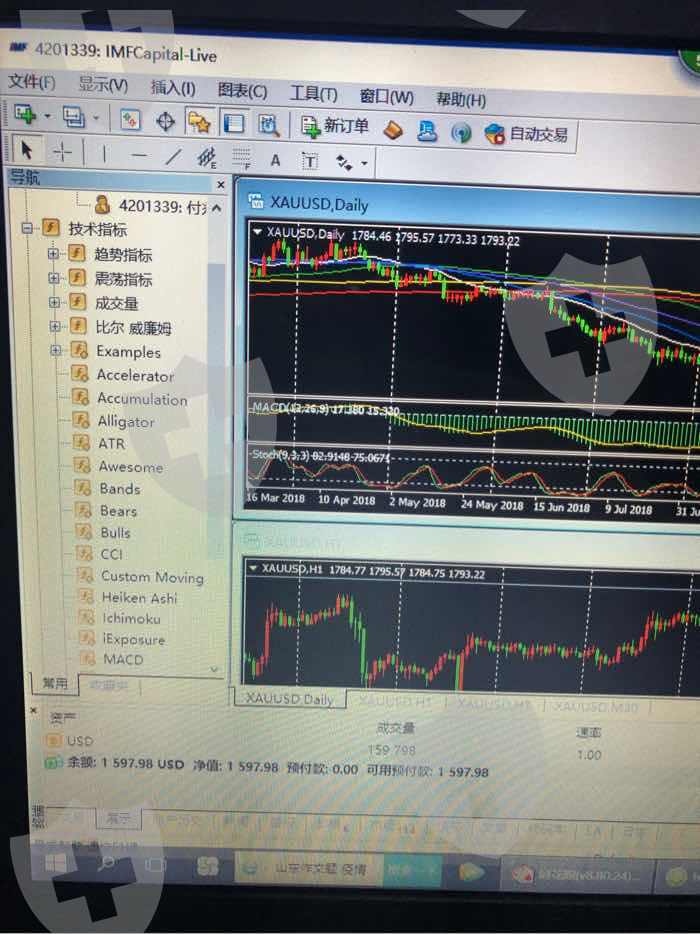
Task: Toggle the AutoTrading (自动交易) button
Action: 526,134
